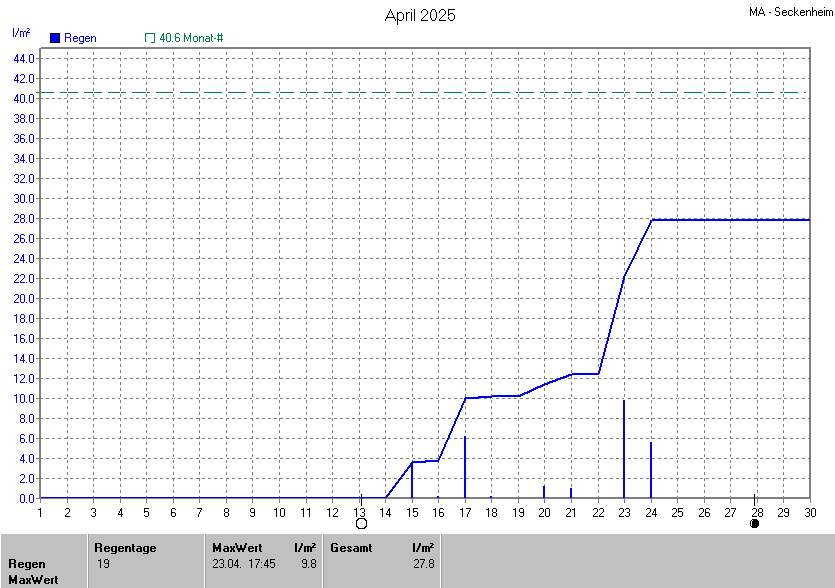835x588 pixels.
Task: Click day 30 on the x-axis
Action: (x=809, y=513)
